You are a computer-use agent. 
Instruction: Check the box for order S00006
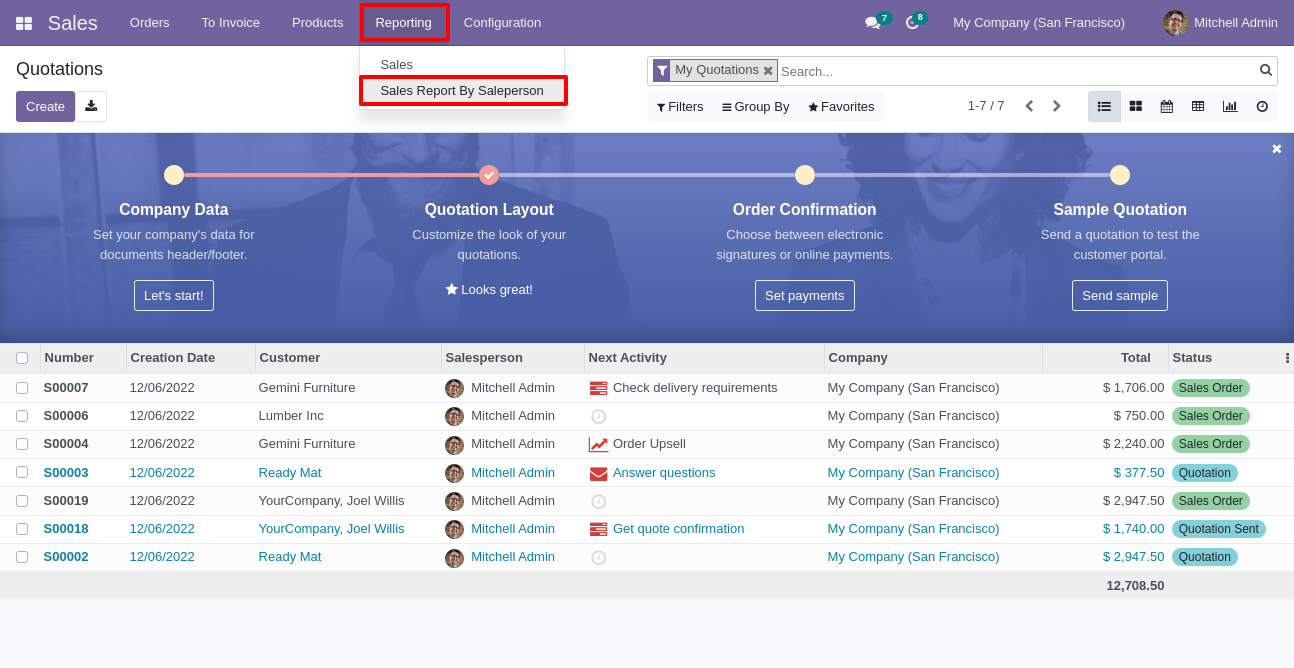click(x=22, y=416)
